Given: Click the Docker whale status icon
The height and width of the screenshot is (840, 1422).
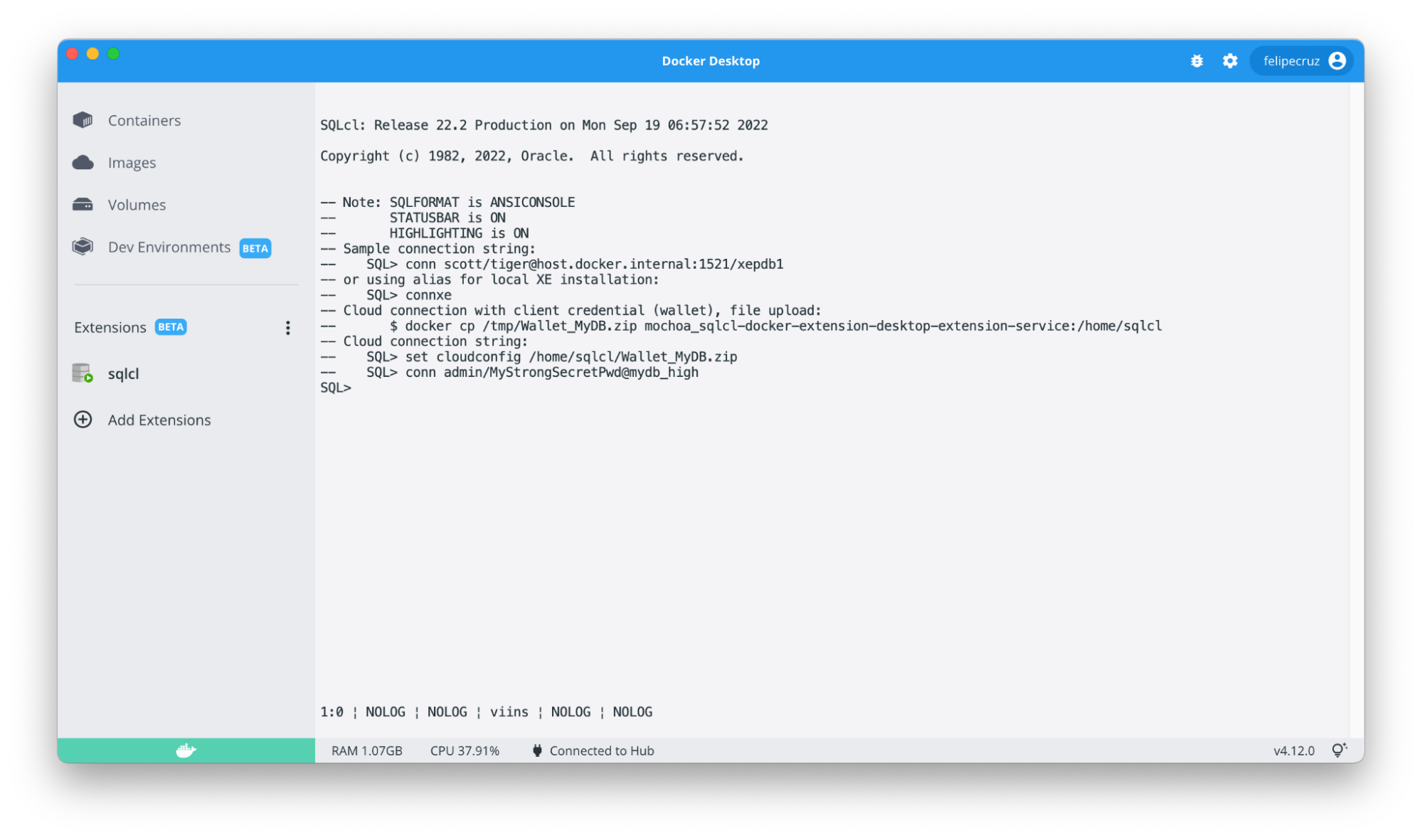Looking at the screenshot, I should [x=186, y=750].
